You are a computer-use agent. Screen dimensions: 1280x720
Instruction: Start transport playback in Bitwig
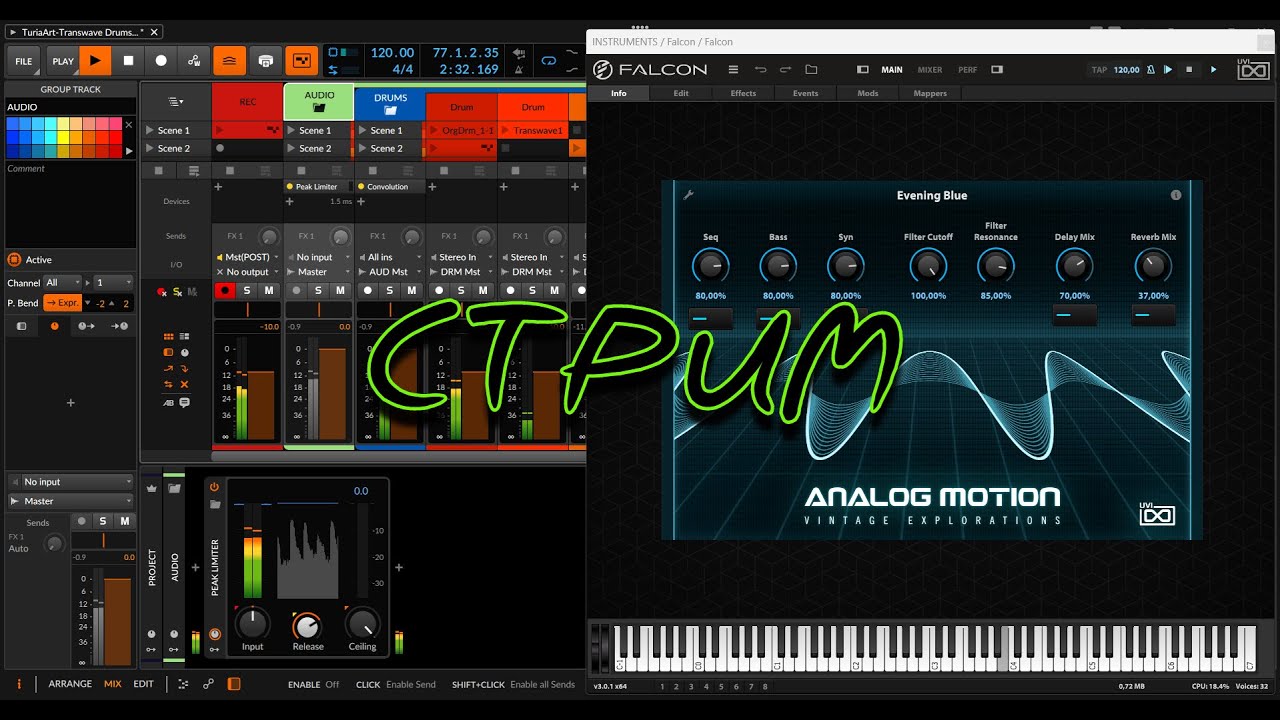[95, 61]
